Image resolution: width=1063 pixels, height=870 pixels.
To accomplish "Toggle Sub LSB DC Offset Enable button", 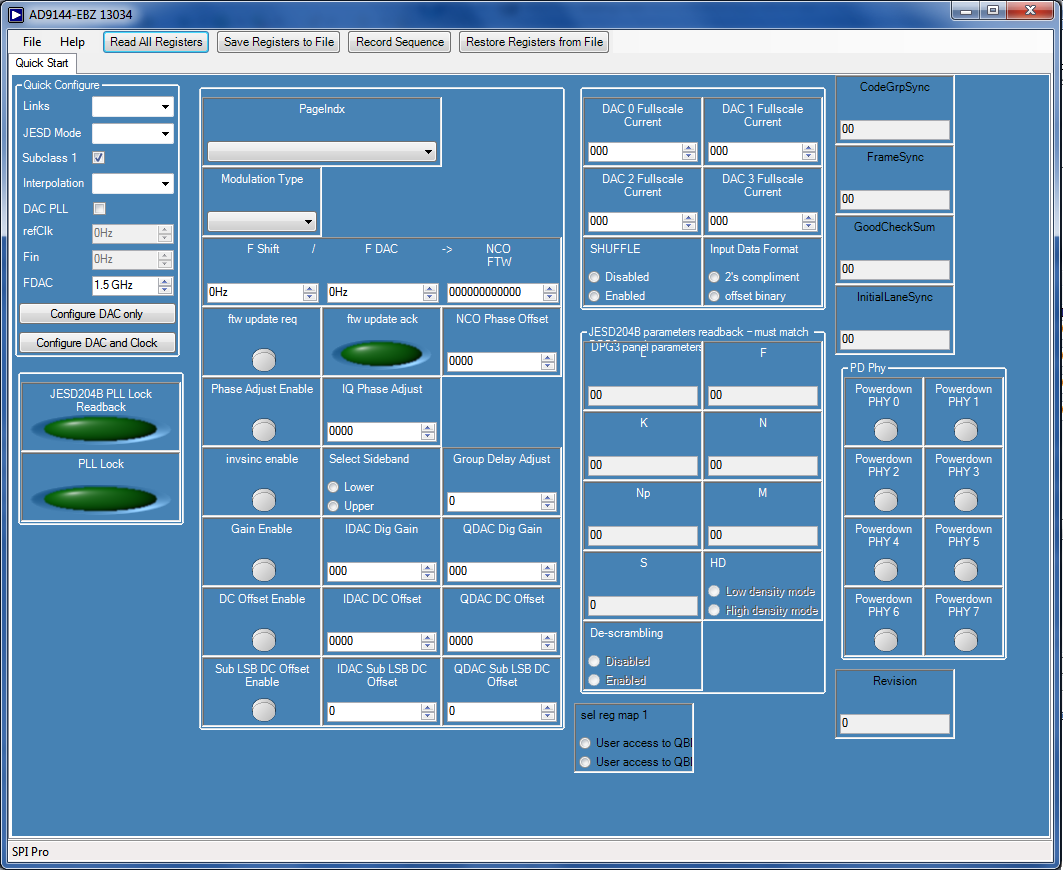I will coord(264,710).
